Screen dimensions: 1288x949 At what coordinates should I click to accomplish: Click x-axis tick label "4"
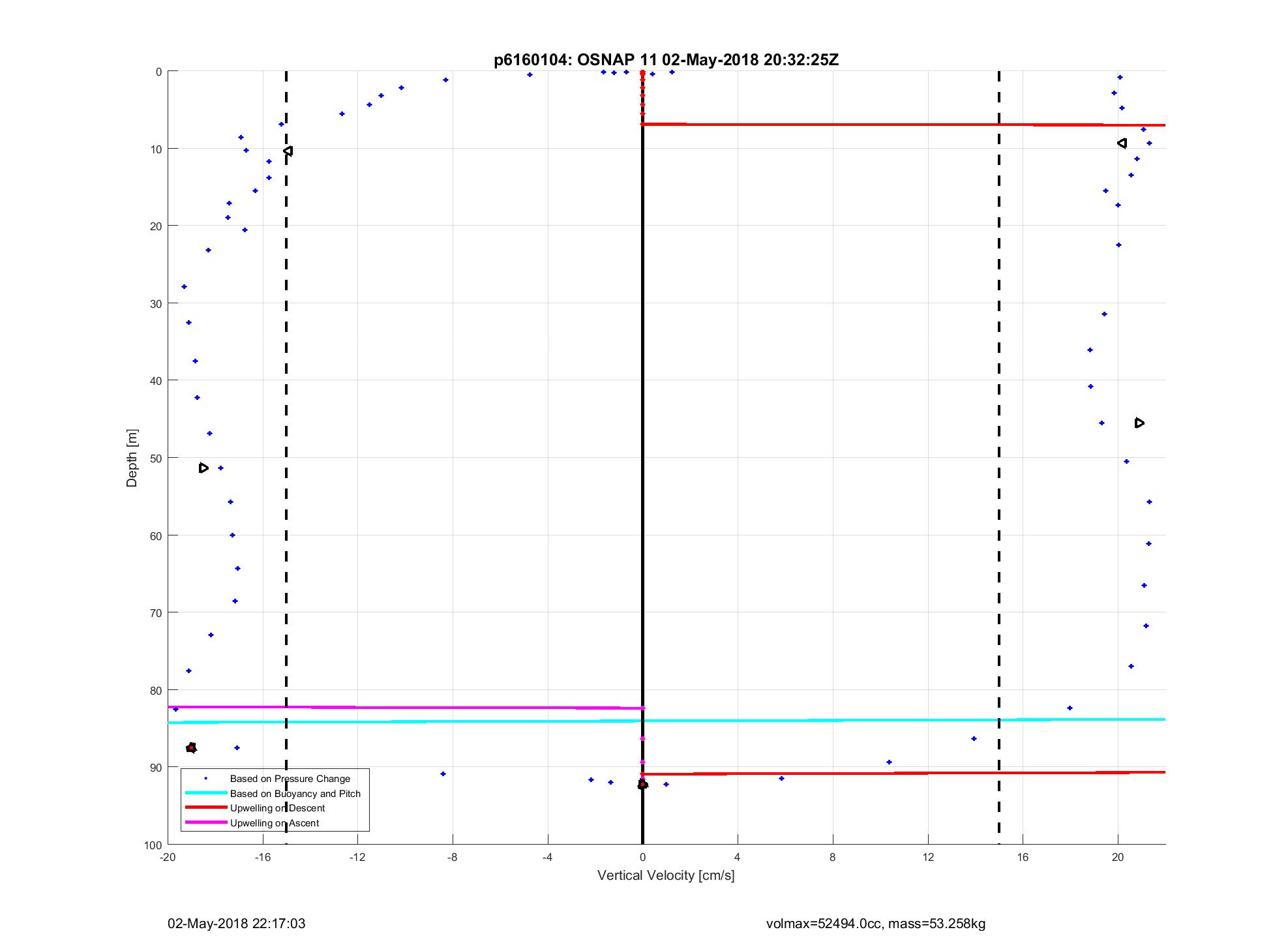(x=738, y=857)
